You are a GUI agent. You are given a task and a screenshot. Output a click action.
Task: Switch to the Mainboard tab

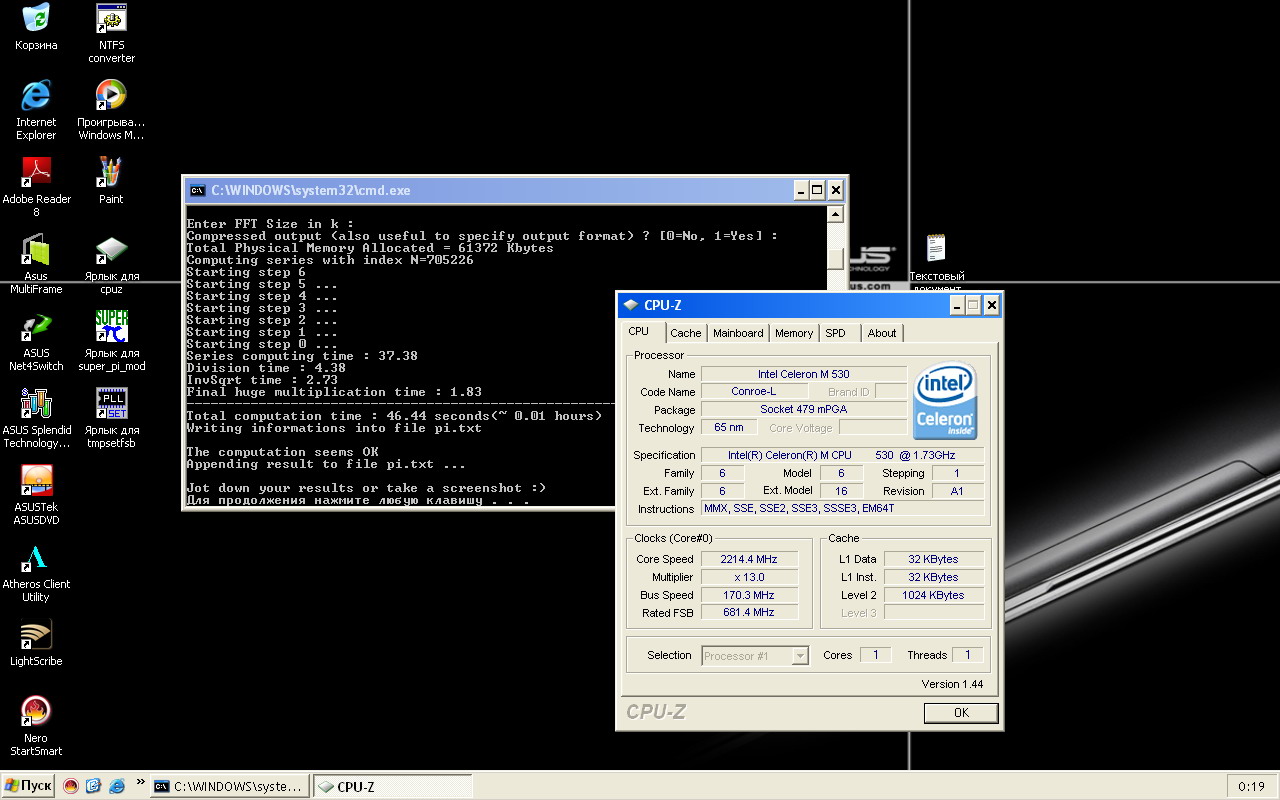pos(738,333)
